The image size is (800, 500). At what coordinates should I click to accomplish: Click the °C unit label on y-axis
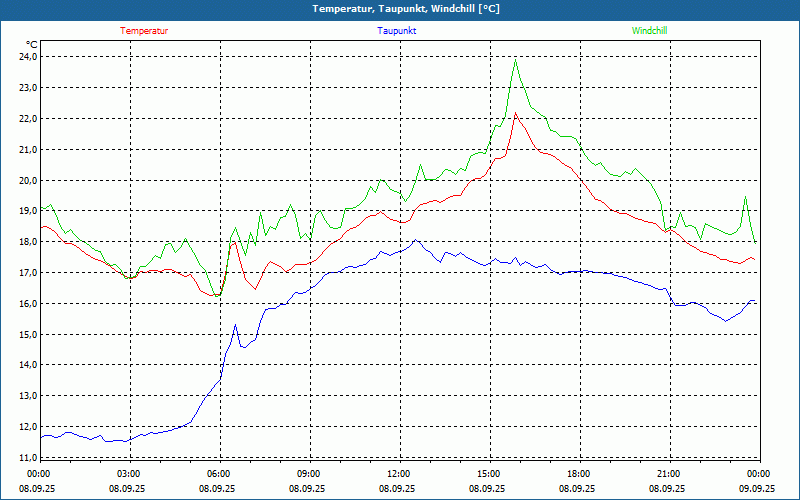click(x=32, y=44)
